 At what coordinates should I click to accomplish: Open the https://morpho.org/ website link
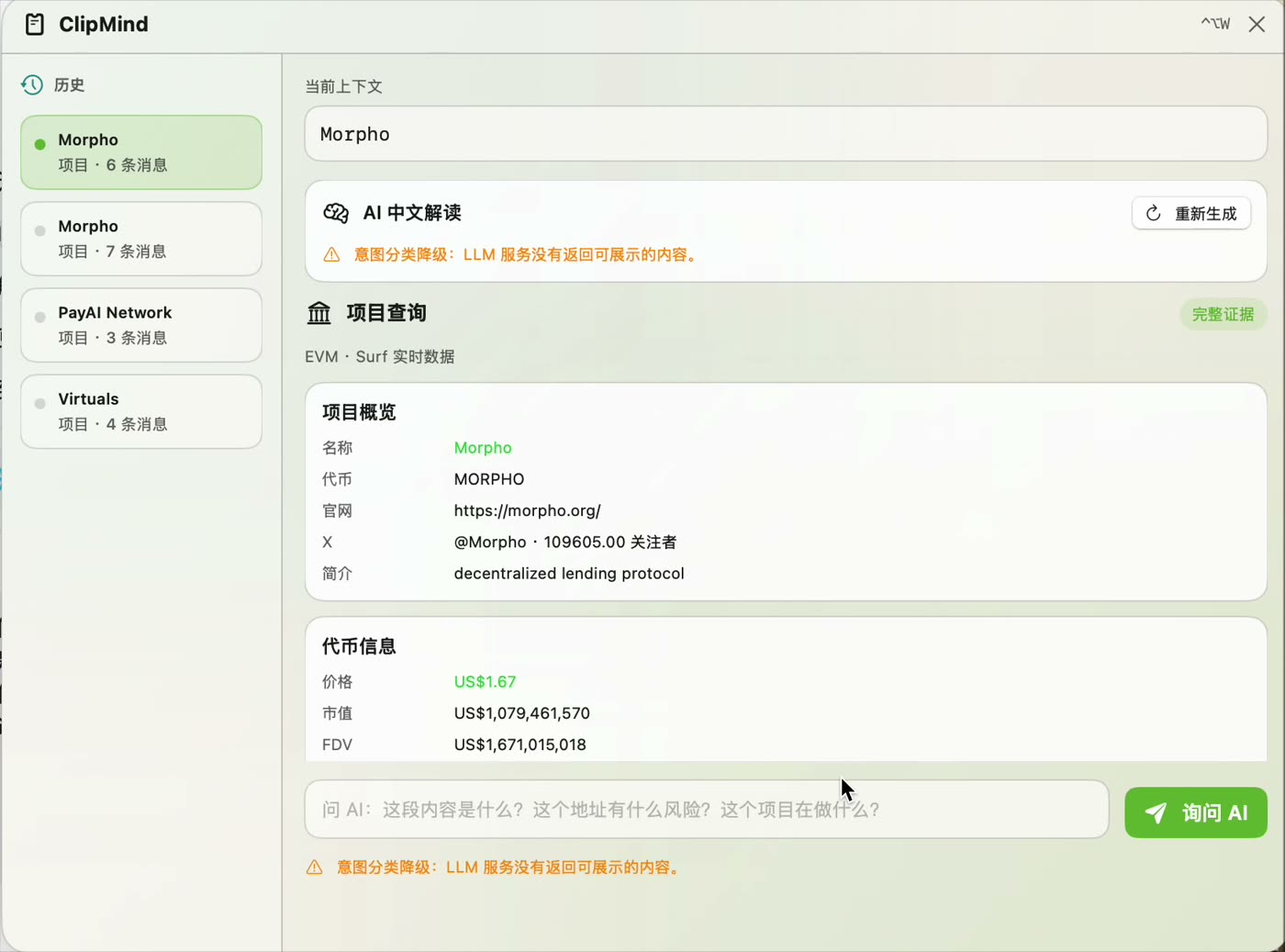[527, 510]
